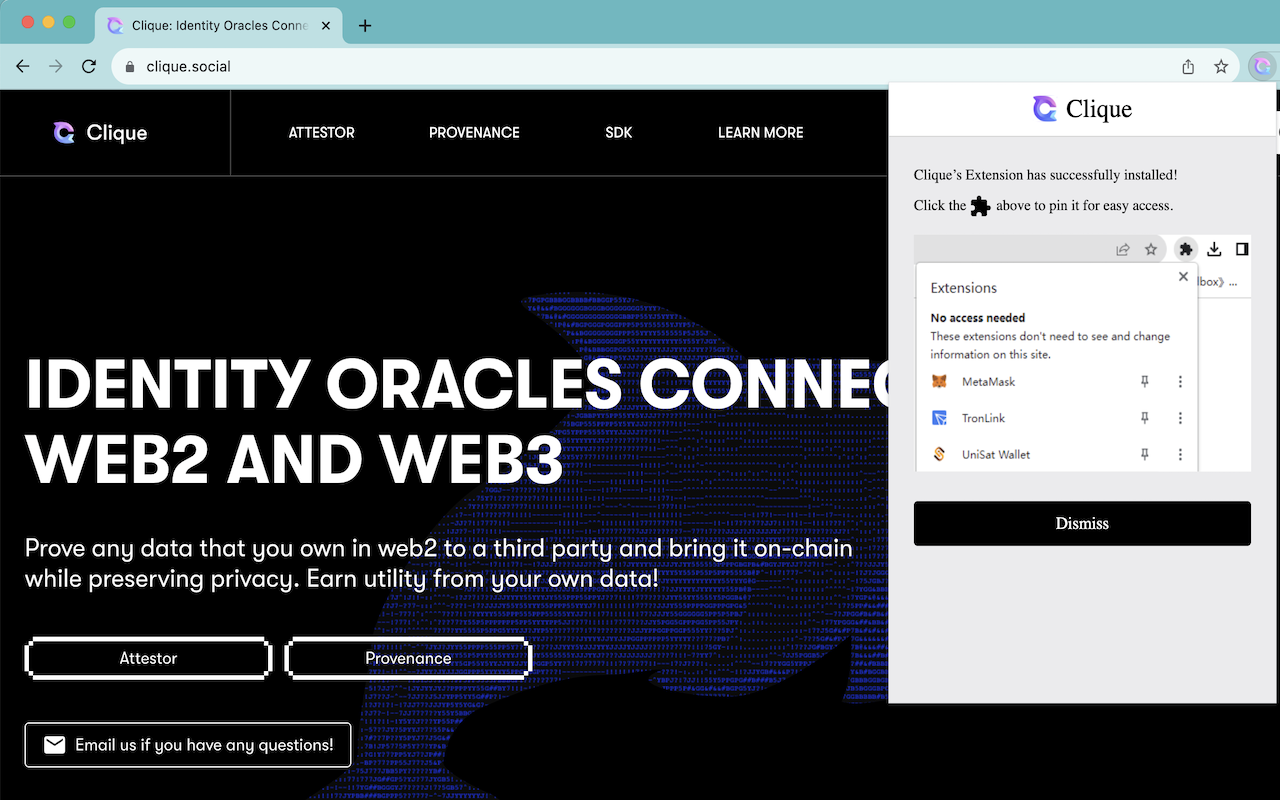
Task: Click the download icon in the popup screenshot
Action: tap(1214, 248)
